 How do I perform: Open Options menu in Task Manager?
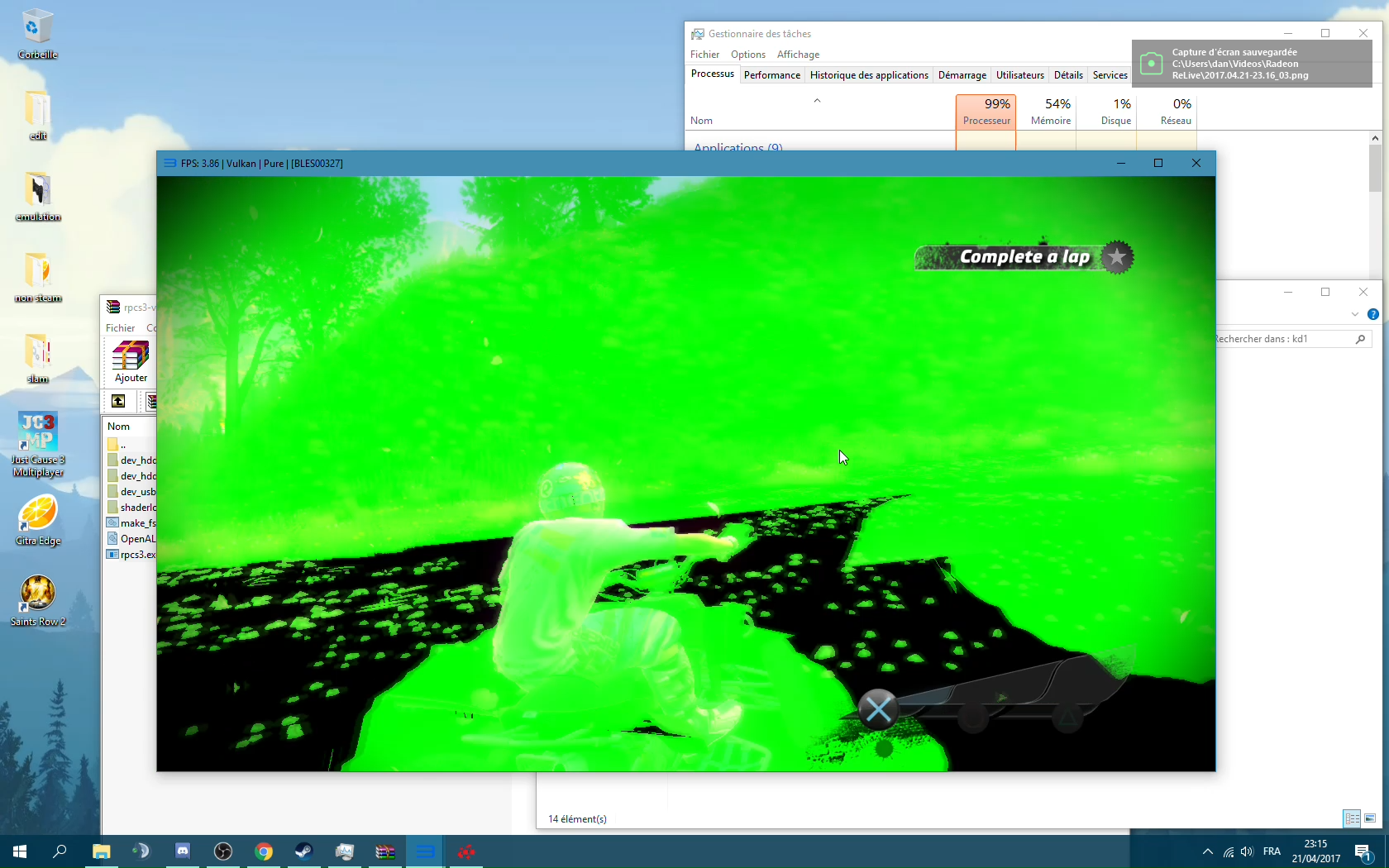click(748, 55)
